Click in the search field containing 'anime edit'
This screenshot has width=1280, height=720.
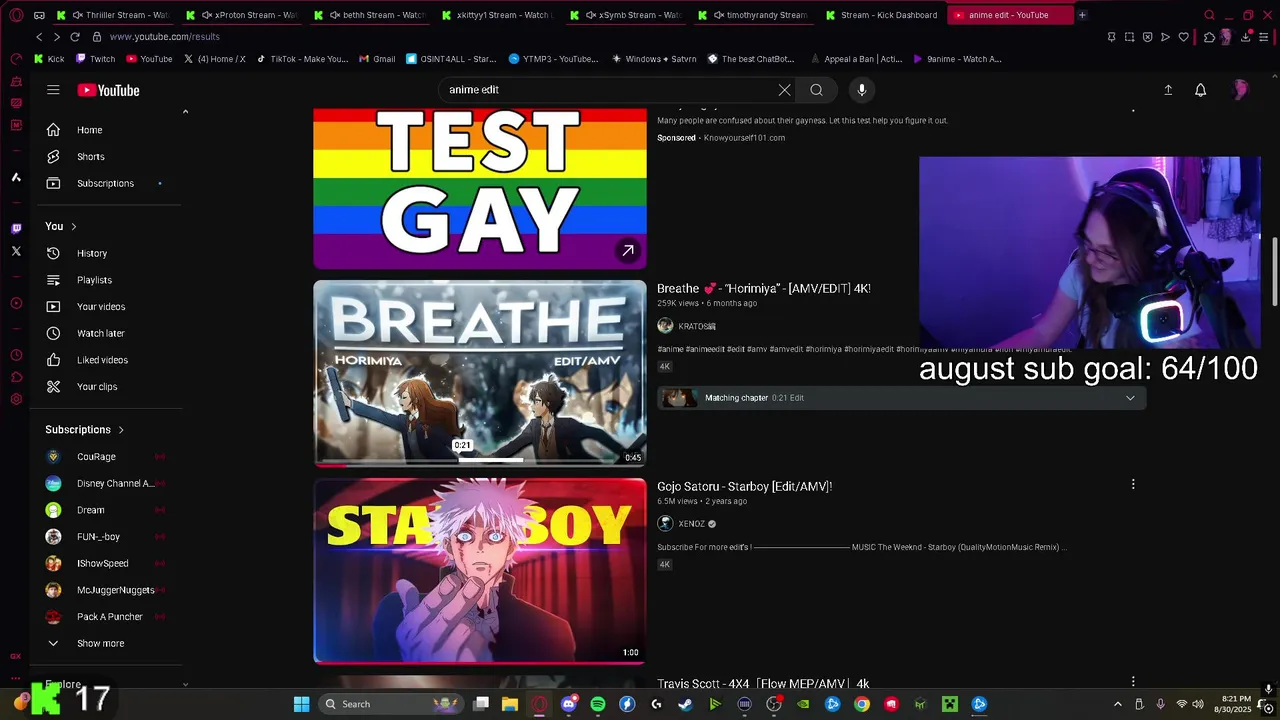610,90
